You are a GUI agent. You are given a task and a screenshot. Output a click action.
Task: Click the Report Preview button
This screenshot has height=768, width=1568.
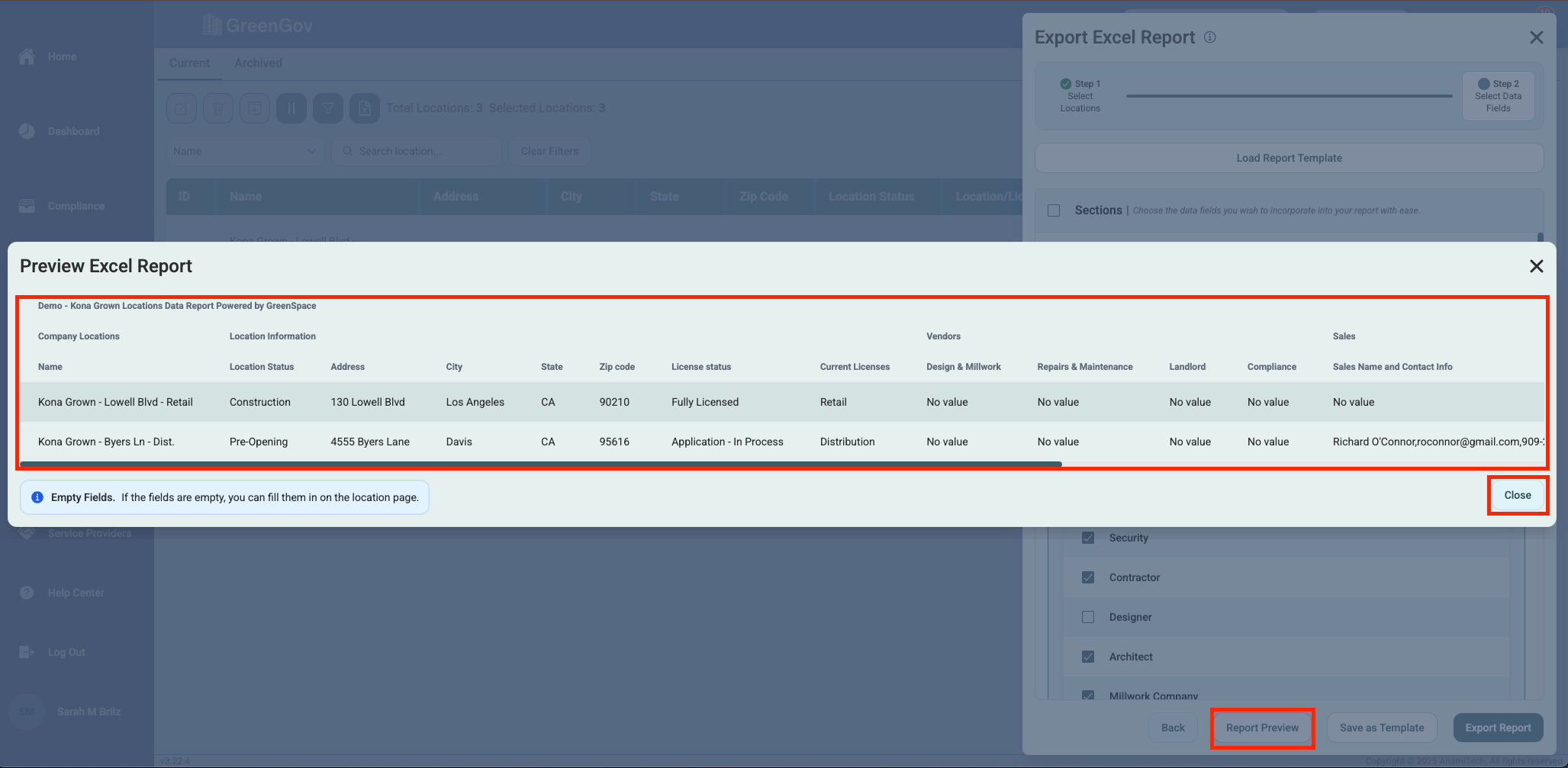(1262, 728)
